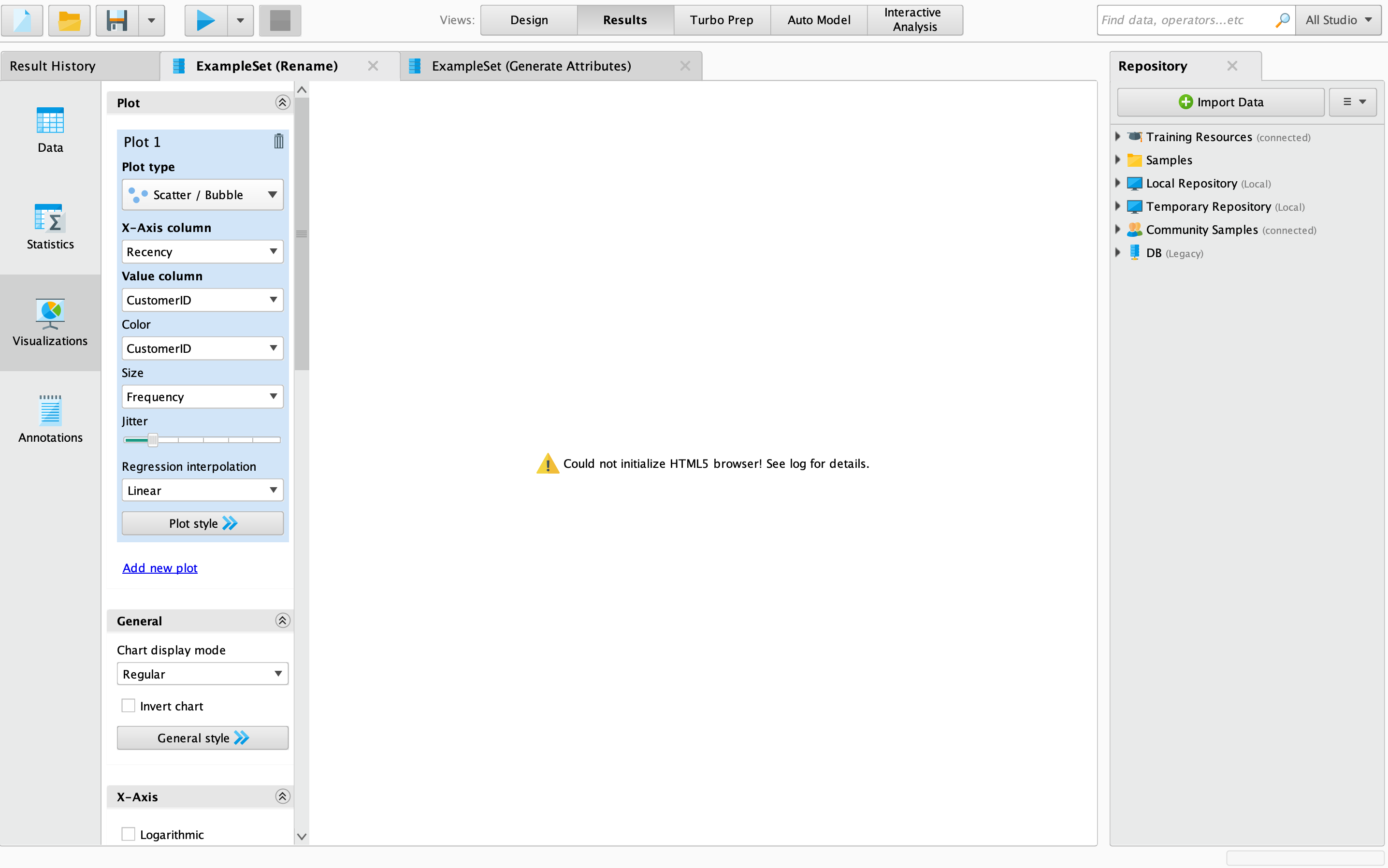Image resolution: width=1388 pixels, height=868 pixels.
Task: Save the process with the floppy icon
Action: tap(117, 21)
